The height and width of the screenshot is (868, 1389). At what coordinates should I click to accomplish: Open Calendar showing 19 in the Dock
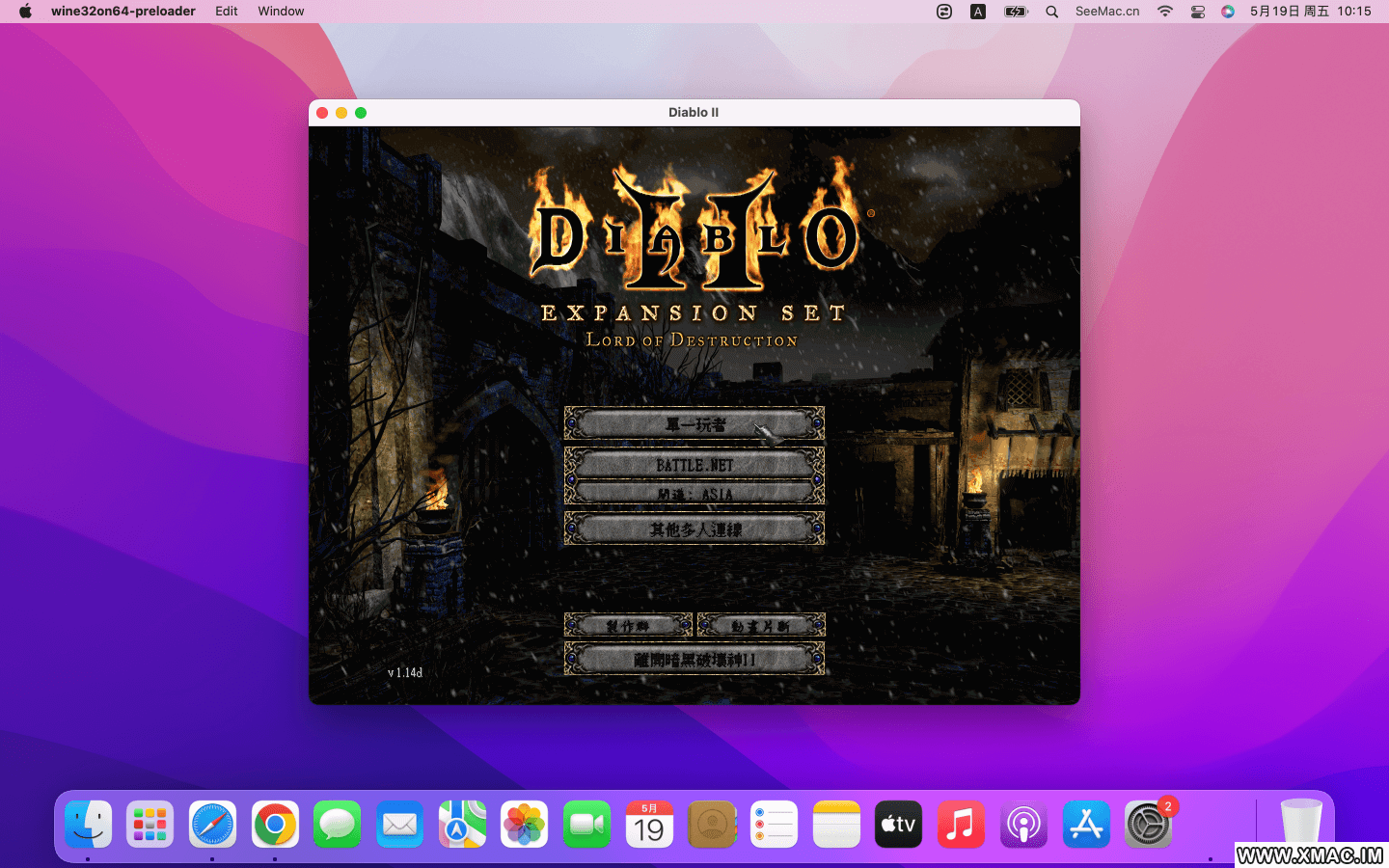click(x=649, y=825)
